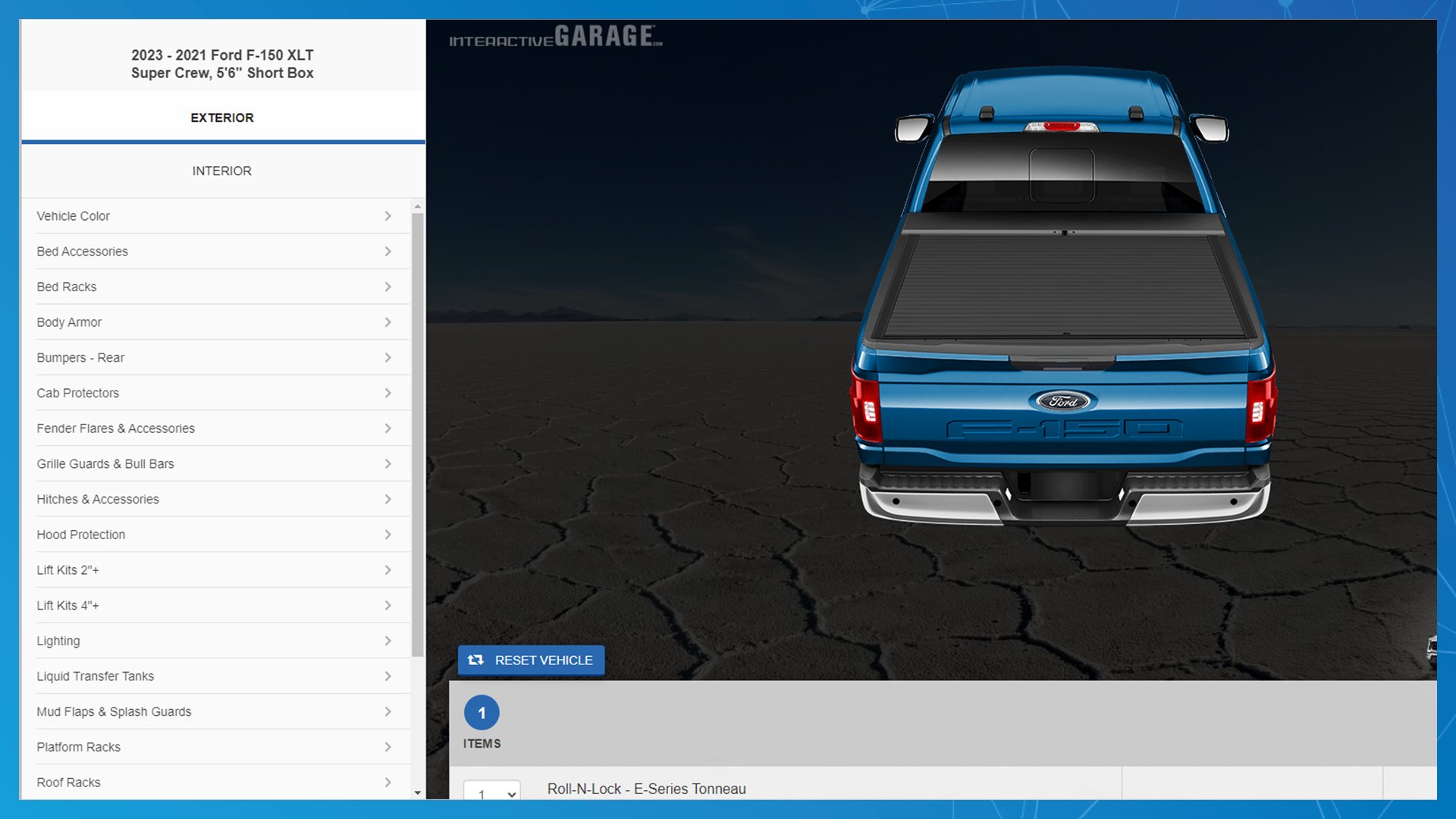
Task: Click the Reset Vehicle icon button
Action: [478, 660]
